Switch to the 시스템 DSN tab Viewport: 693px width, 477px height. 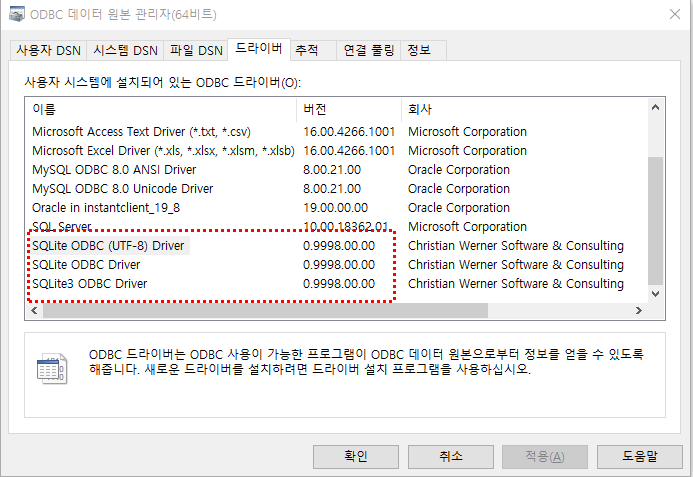[125, 50]
